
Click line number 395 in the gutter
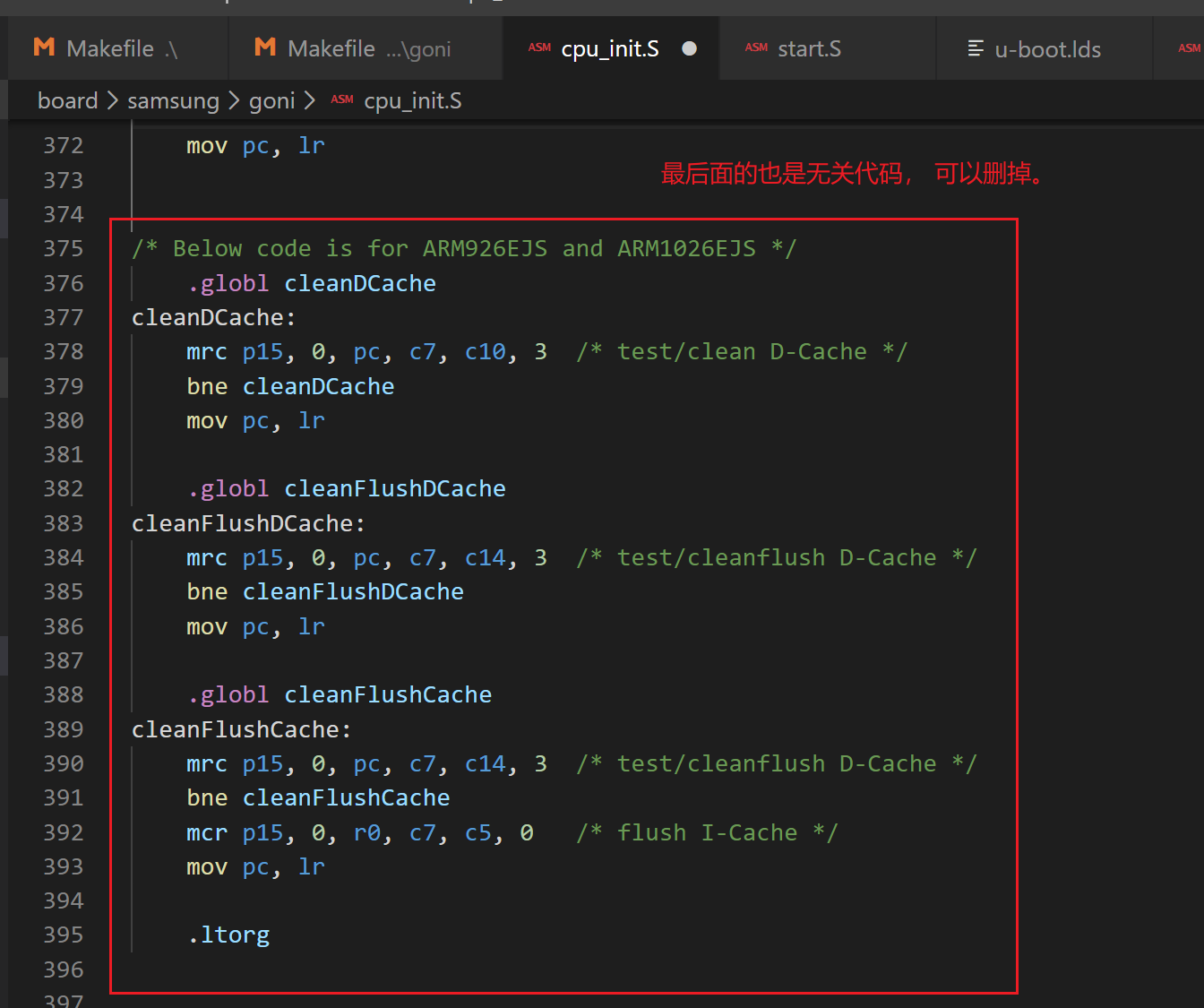pos(64,935)
